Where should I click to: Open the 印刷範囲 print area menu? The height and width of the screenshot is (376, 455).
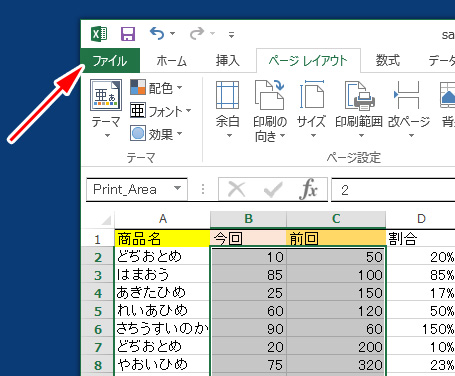(359, 110)
